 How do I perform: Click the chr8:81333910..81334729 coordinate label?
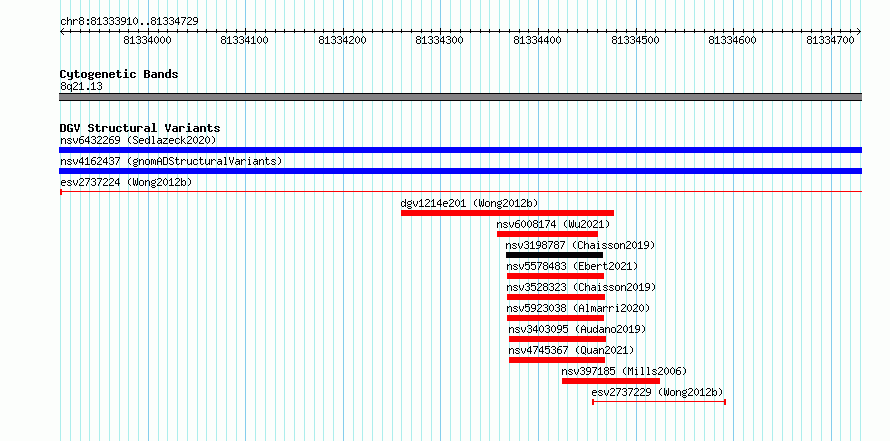pos(129,22)
